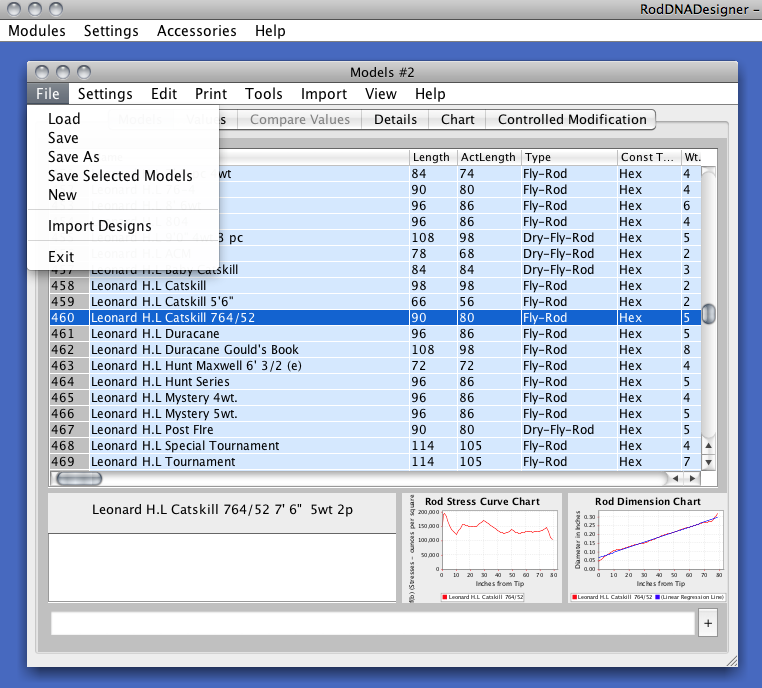Open main window Help menu beside Accessories

click(x=270, y=31)
